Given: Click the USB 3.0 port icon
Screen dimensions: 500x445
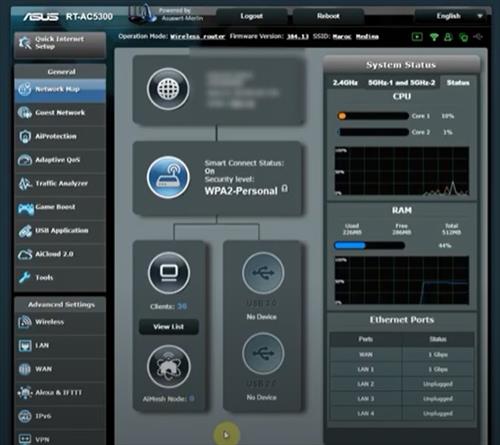Looking at the screenshot, I should (263, 273).
